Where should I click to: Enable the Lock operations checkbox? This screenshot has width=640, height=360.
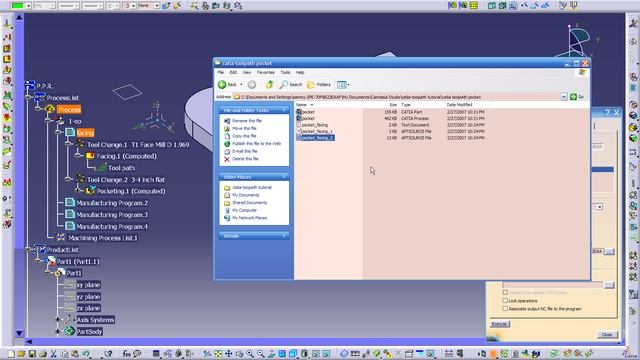505,300
